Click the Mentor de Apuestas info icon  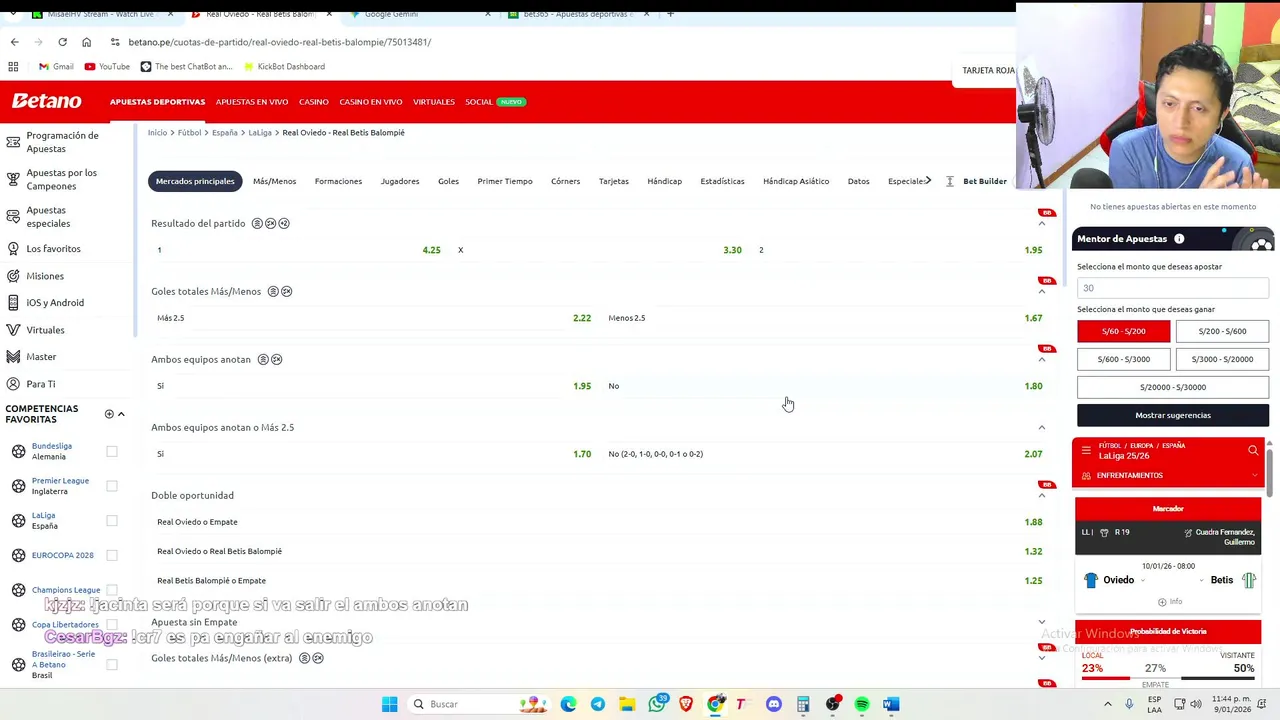pyautogui.click(x=1179, y=239)
